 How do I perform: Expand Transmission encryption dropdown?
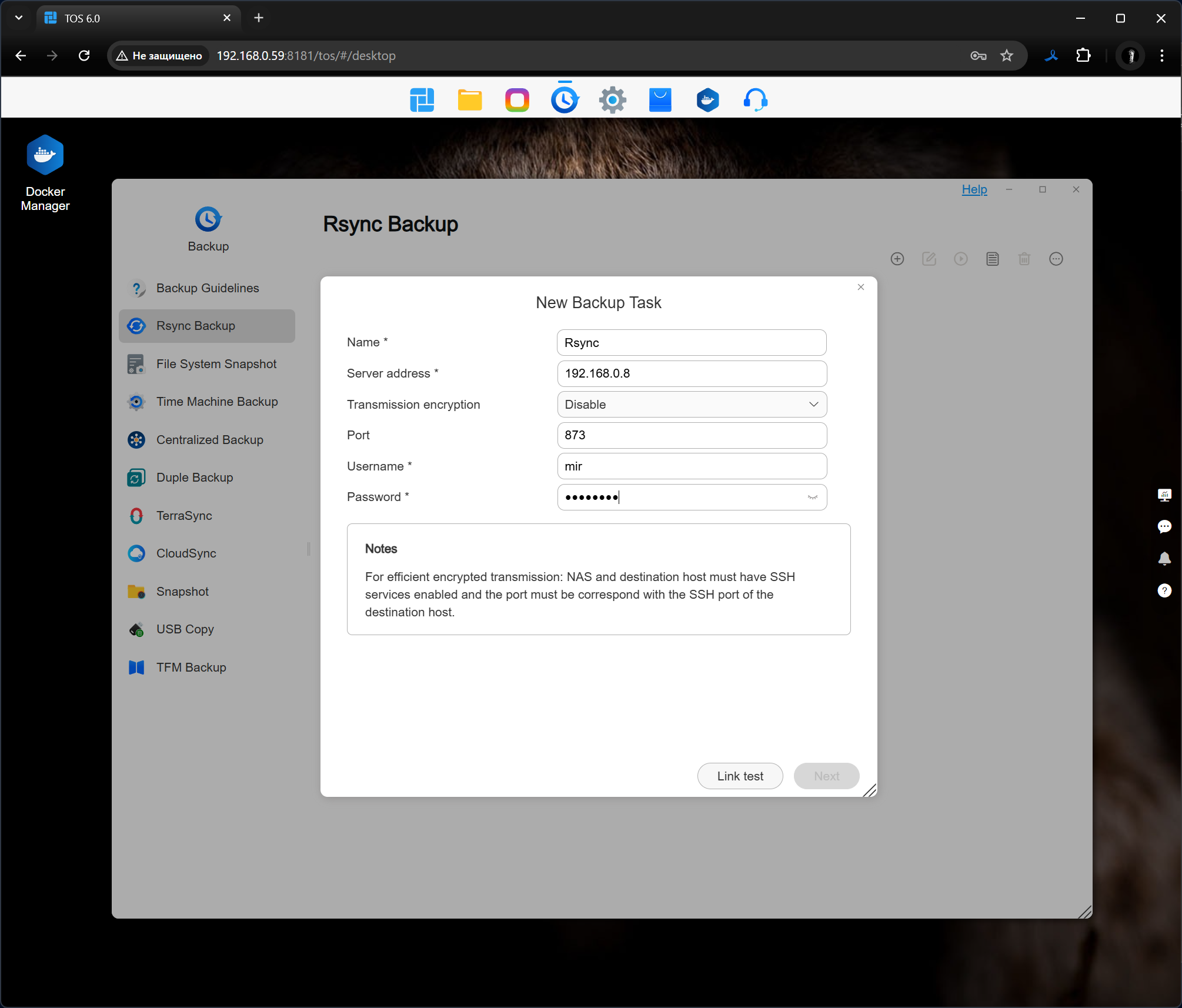tap(692, 405)
